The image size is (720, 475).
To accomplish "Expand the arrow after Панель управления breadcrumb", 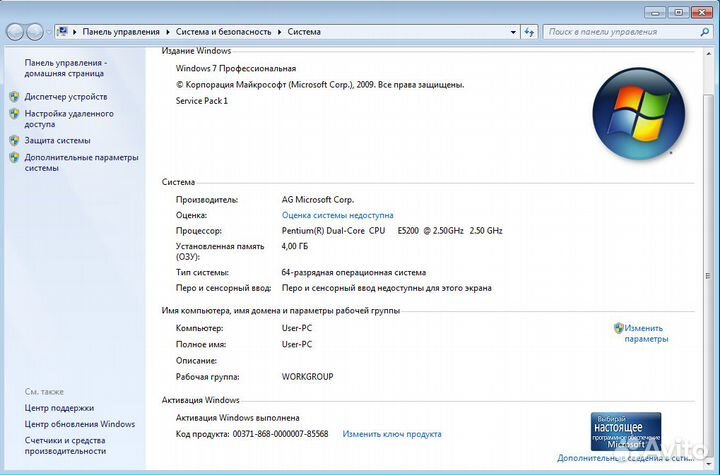I will [x=169, y=32].
